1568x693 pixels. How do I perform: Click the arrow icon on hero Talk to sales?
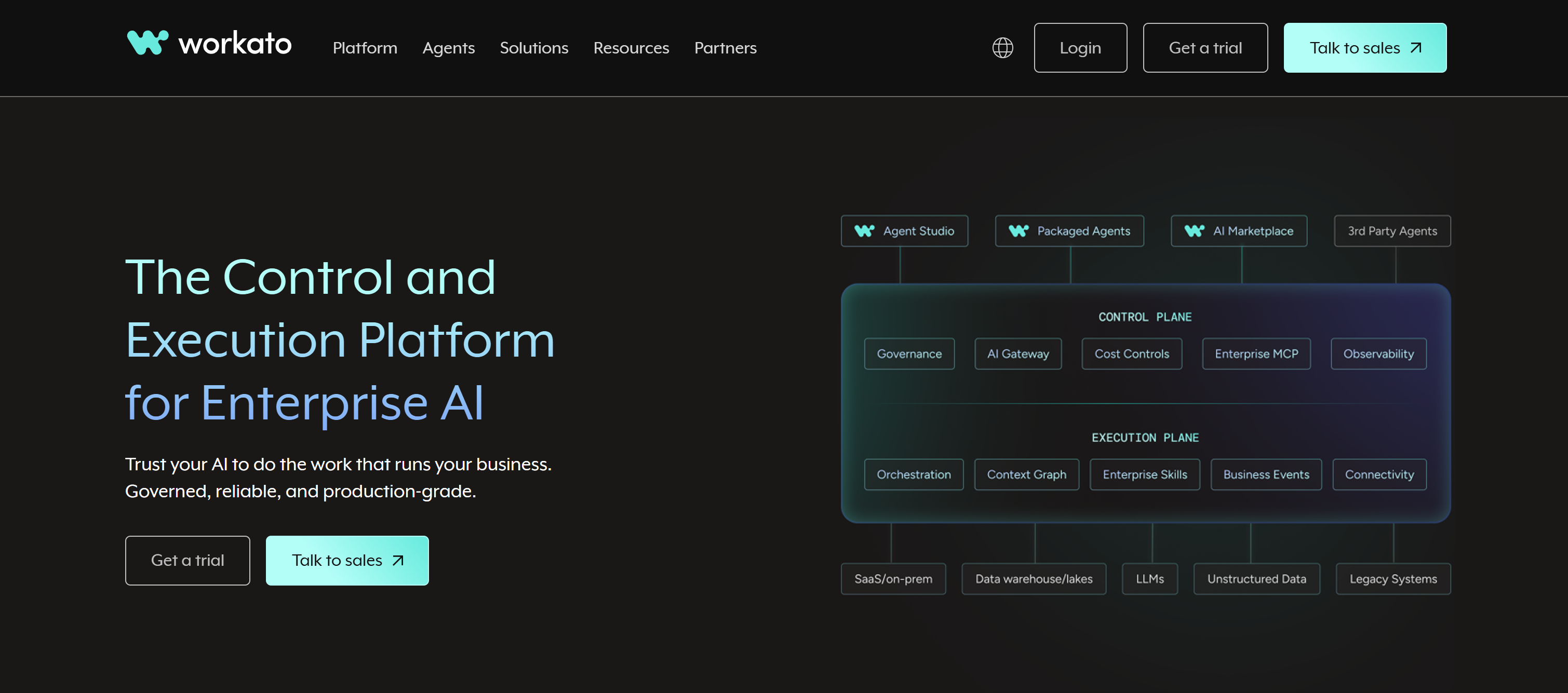398,560
